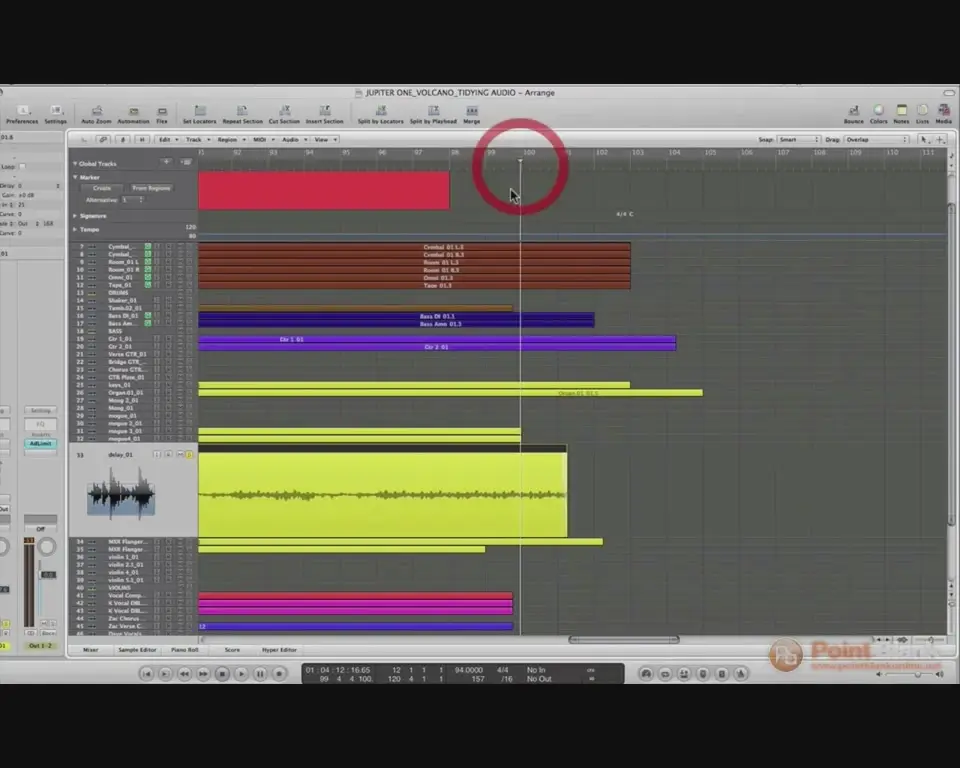The height and width of the screenshot is (768, 960).
Task: Expand the Tempo global track
Action: tap(75, 229)
